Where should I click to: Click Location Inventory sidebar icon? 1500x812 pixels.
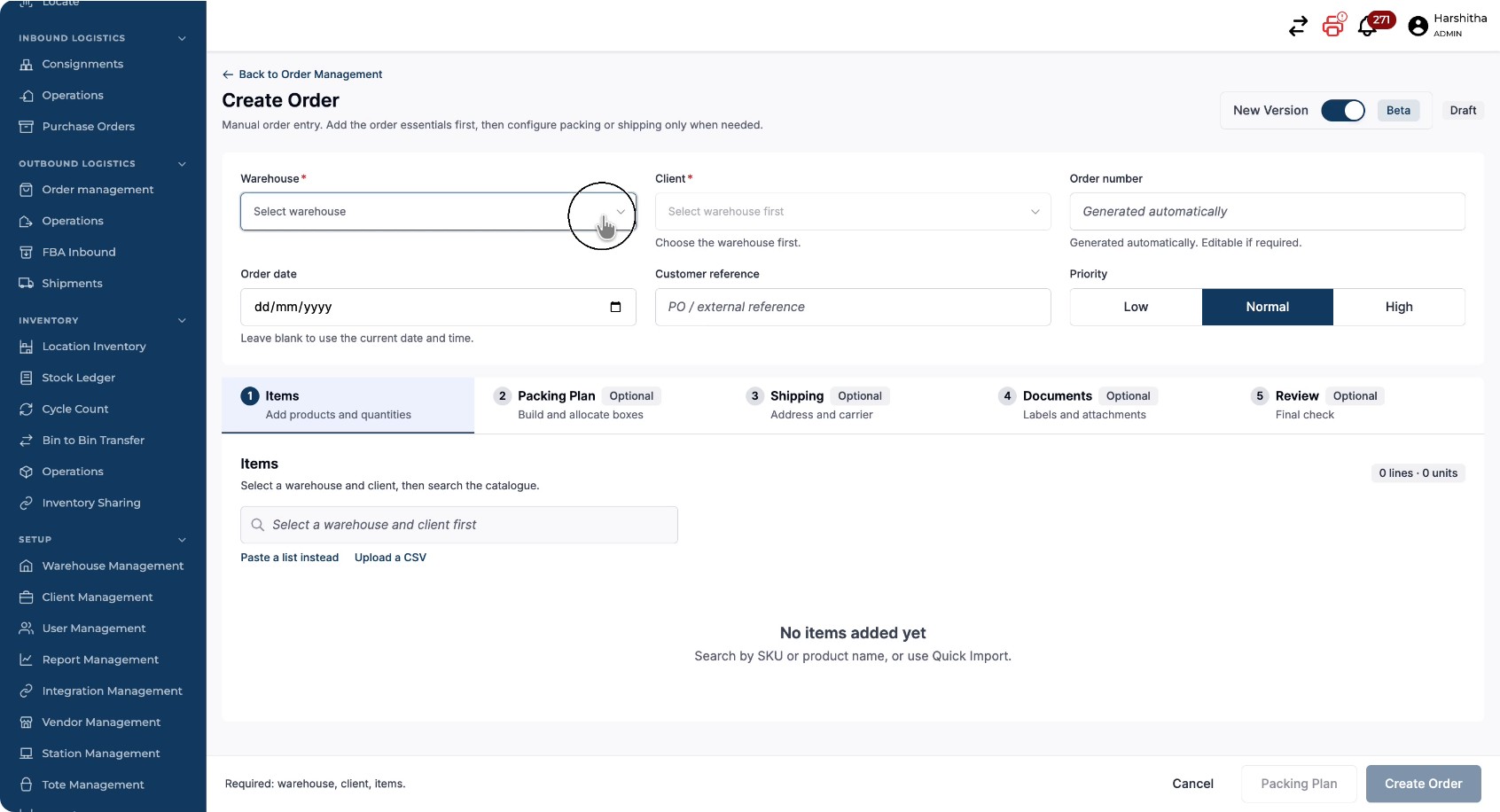click(x=27, y=347)
